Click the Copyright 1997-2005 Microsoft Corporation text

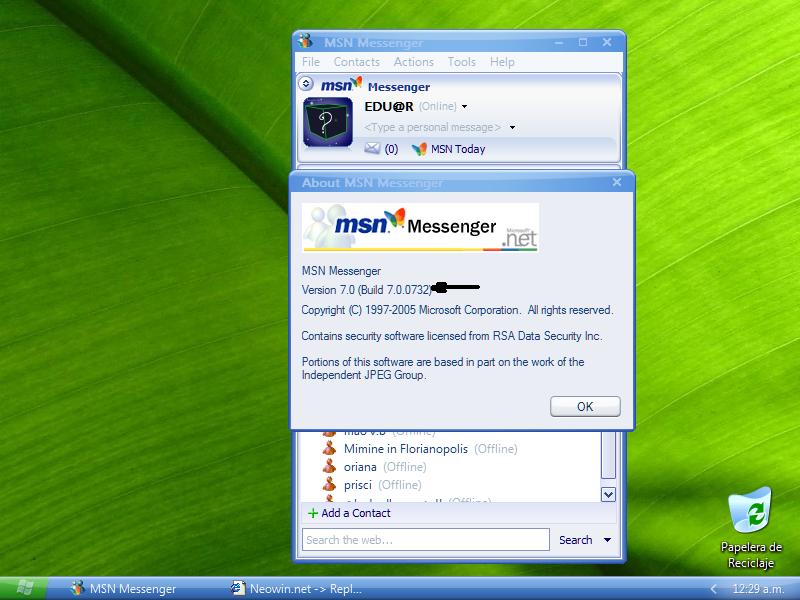457,310
